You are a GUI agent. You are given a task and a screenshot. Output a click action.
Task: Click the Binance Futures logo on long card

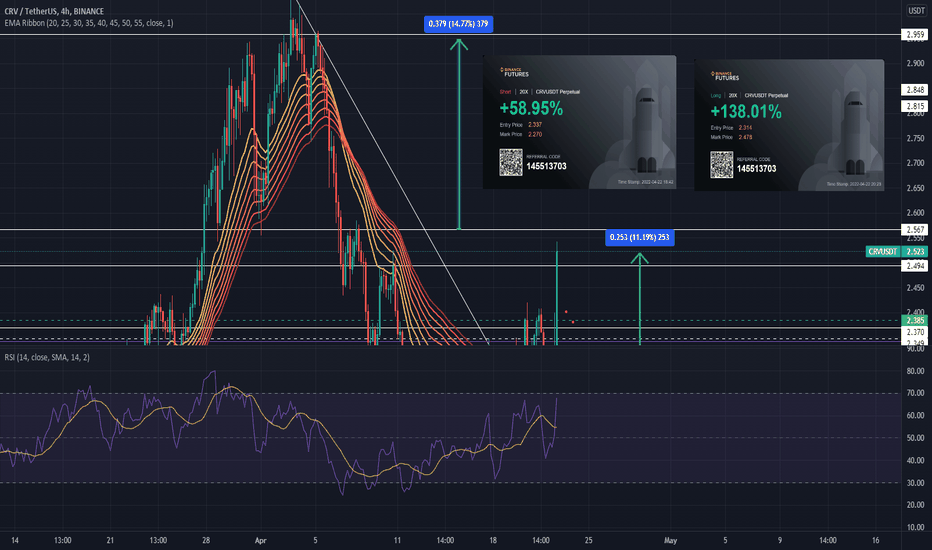pos(725,76)
